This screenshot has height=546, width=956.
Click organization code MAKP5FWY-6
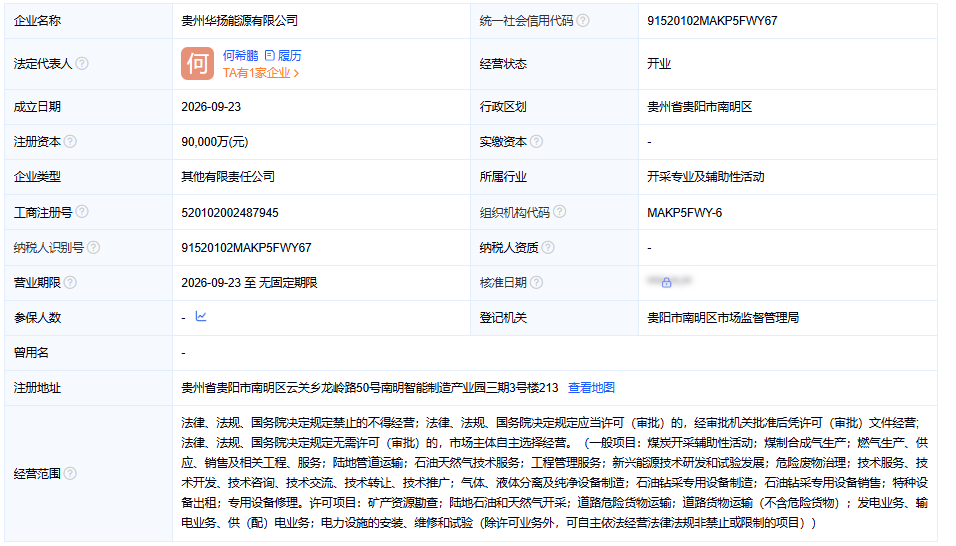pyautogui.click(x=685, y=213)
